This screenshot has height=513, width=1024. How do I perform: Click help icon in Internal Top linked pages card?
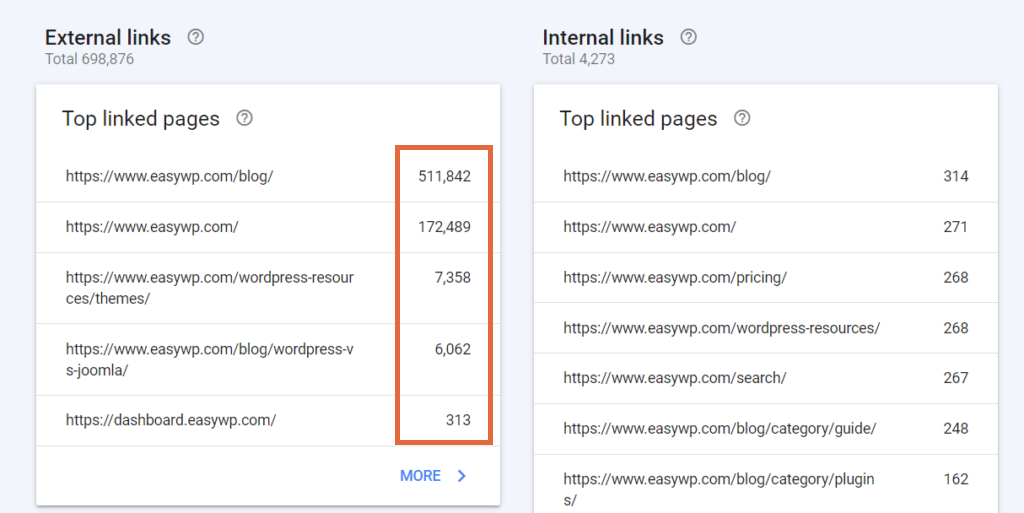click(x=742, y=118)
